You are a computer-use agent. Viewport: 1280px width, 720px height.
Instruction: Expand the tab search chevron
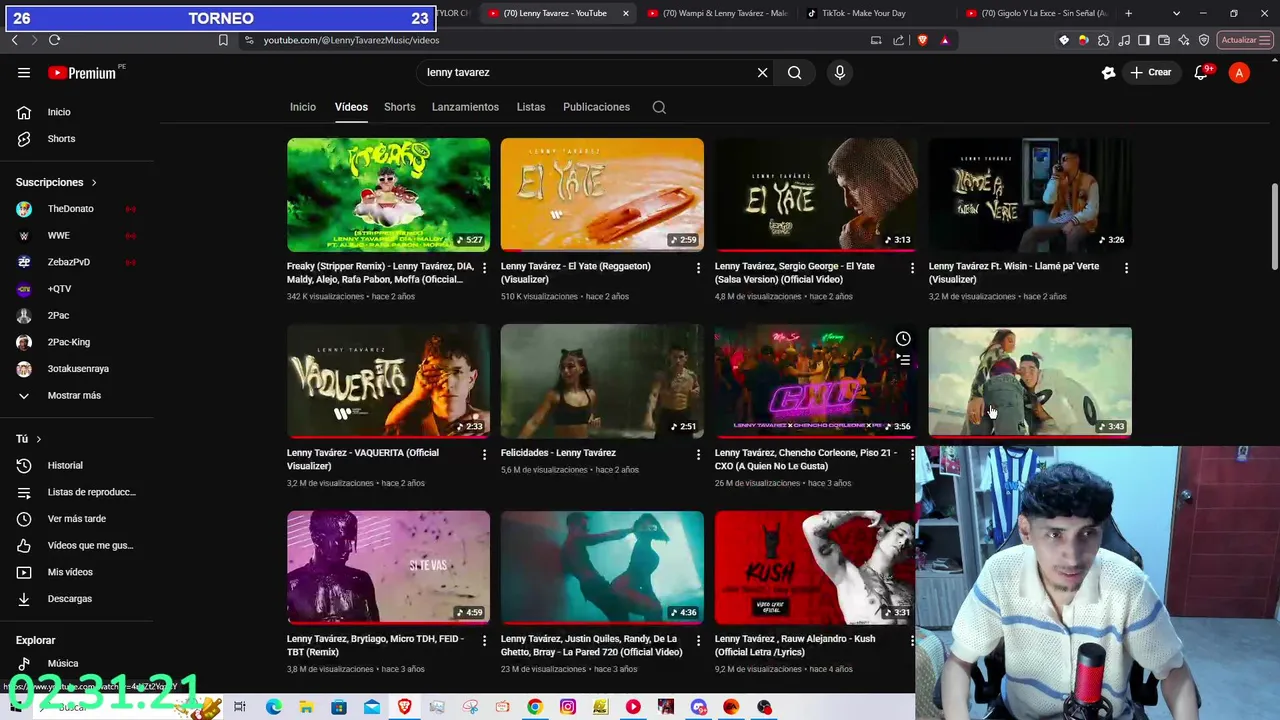[1176, 13]
